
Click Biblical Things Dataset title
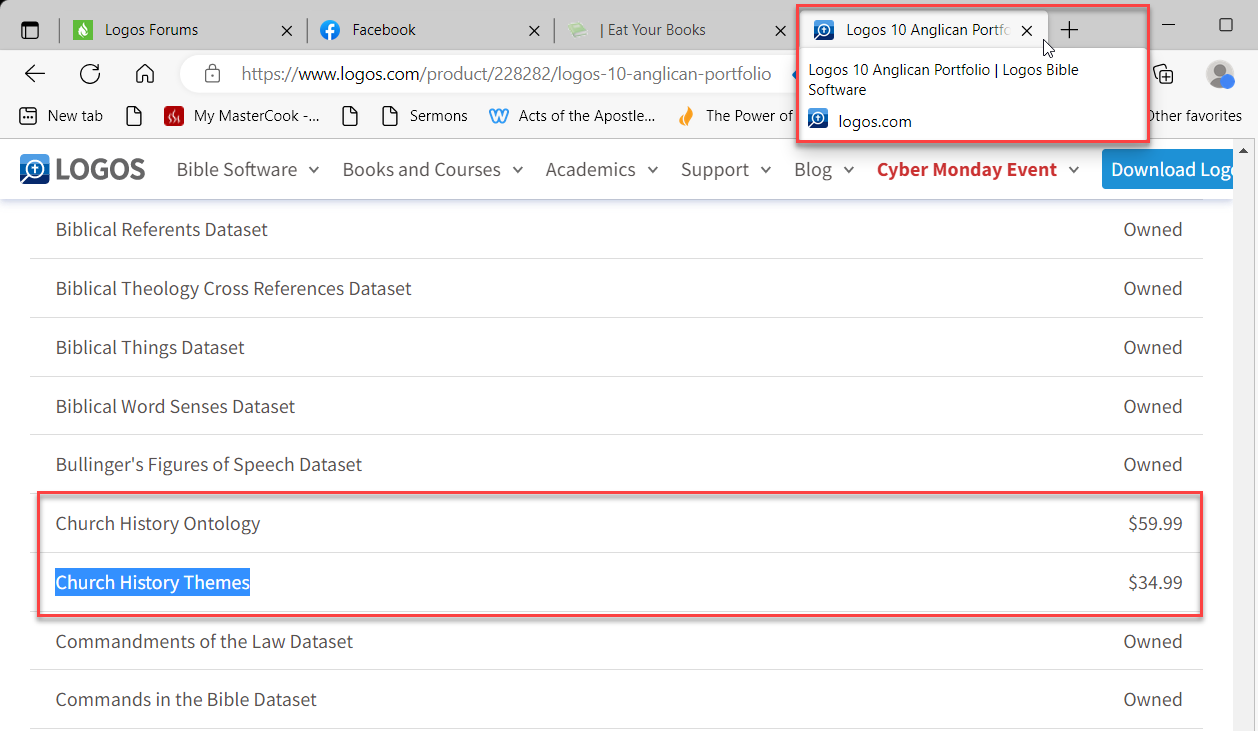click(150, 347)
